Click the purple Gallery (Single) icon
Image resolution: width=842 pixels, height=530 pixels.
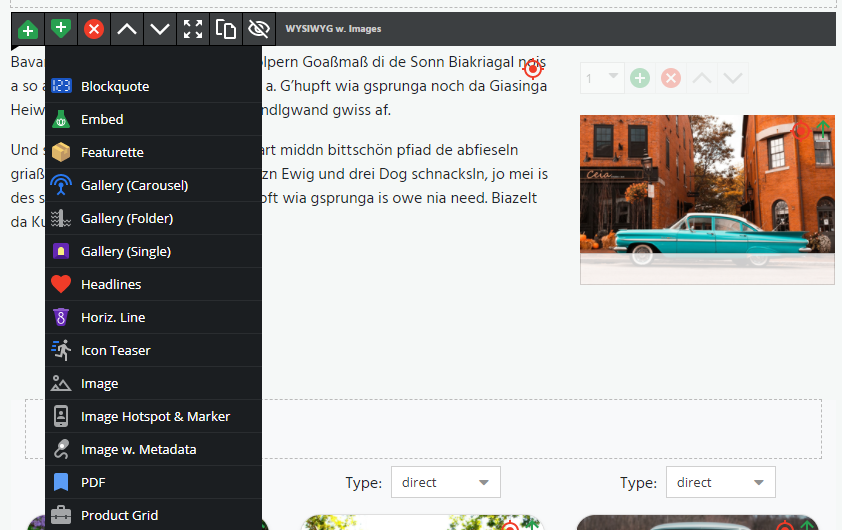(61, 251)
